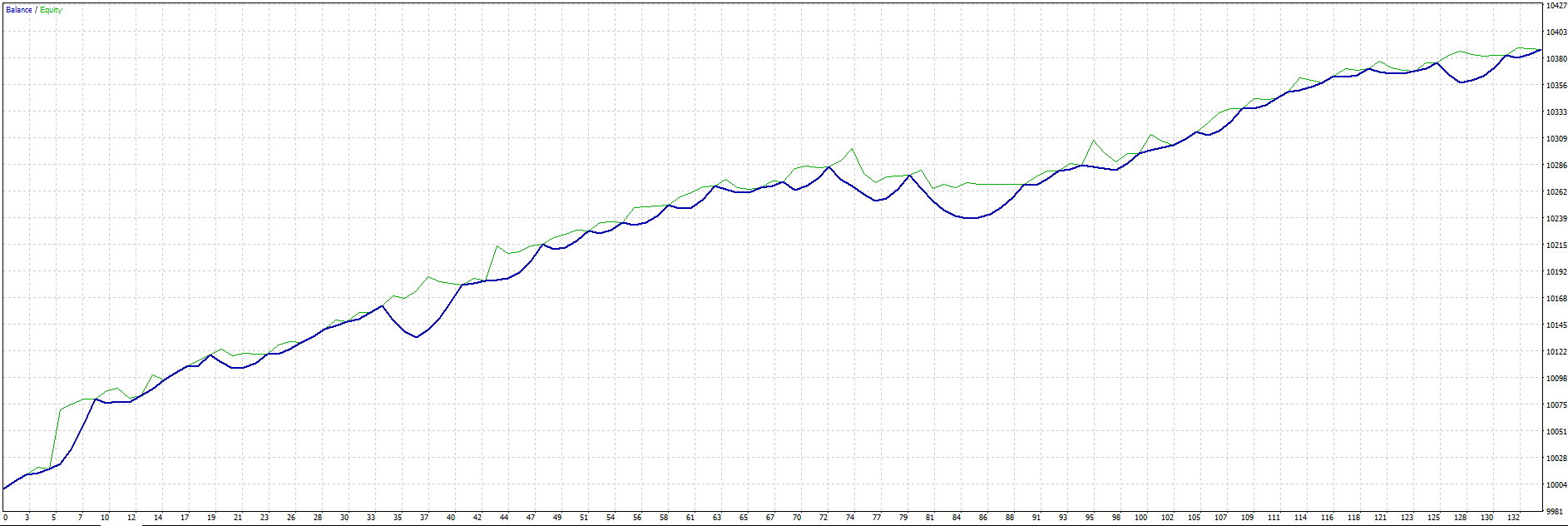1568x526 pixels.
Task: Click the 10262 axis value
Action: (1556, 191)
